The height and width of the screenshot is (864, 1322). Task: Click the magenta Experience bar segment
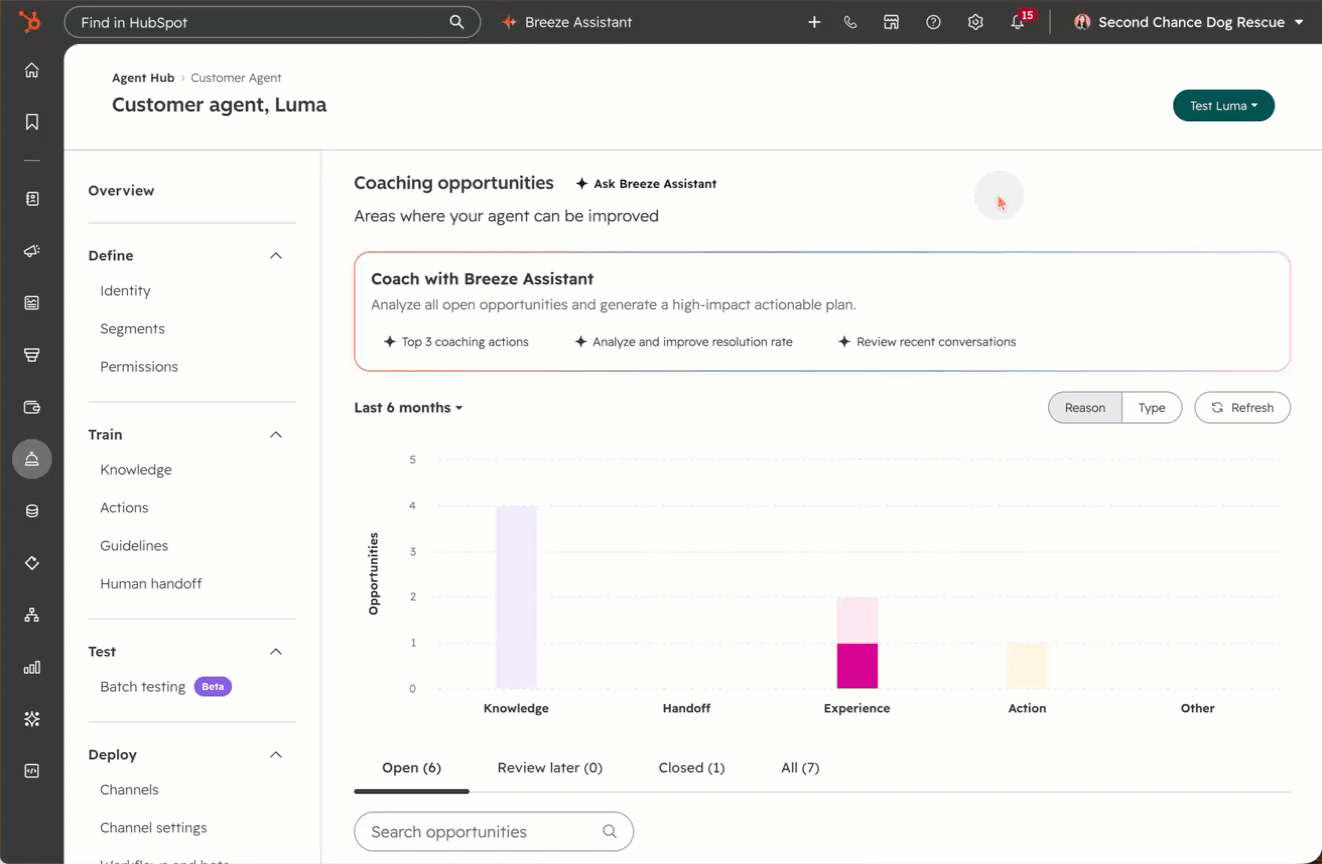coord(857,666)
